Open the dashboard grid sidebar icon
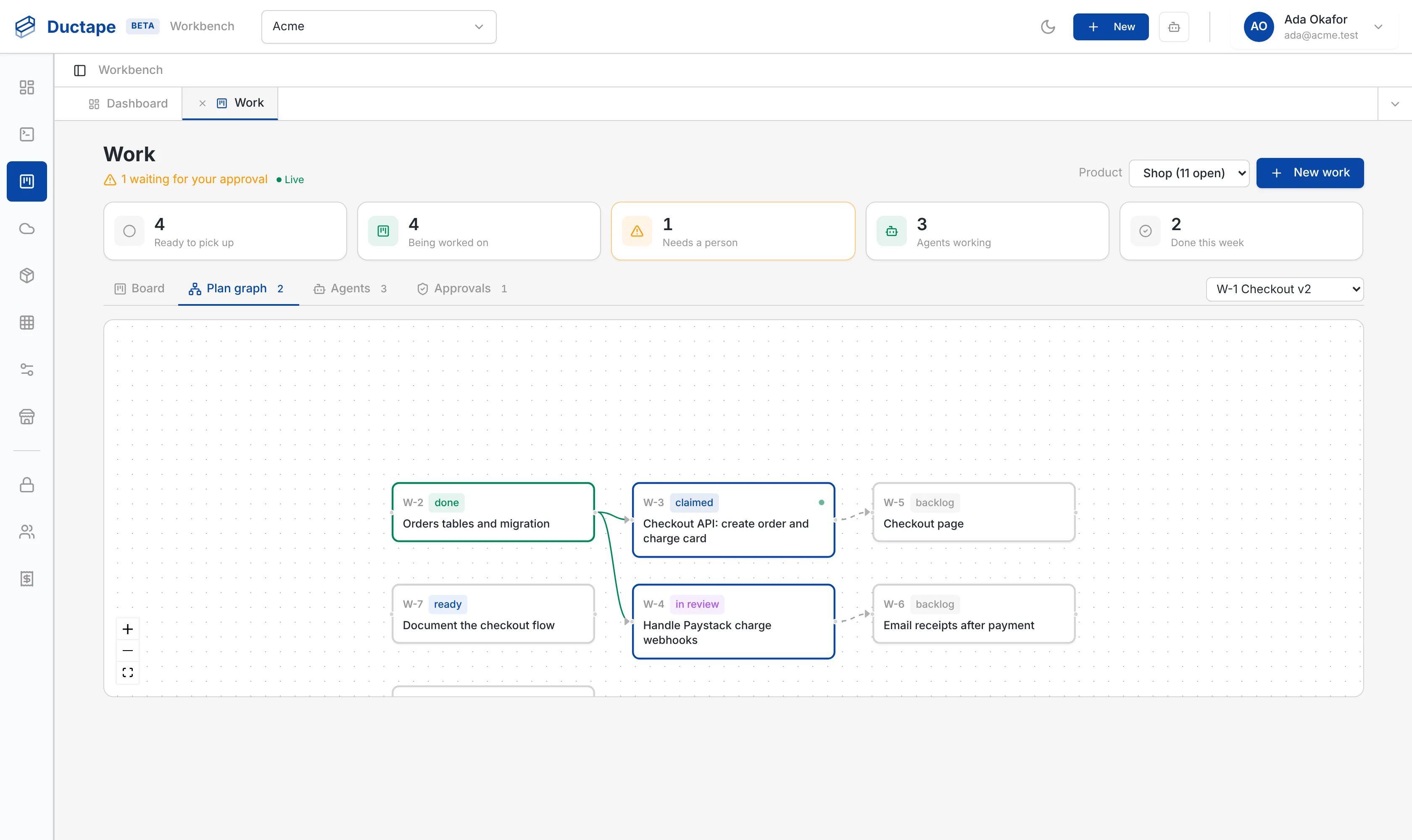 26,87
